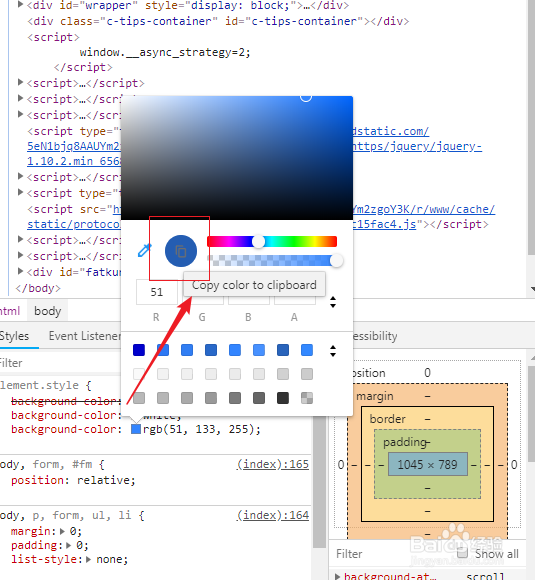The width and height of the screenshot is (535, 580).
Task: Pick the dark navy blue palette swatch
Action: pyautogui.click(x=139, y=350)
